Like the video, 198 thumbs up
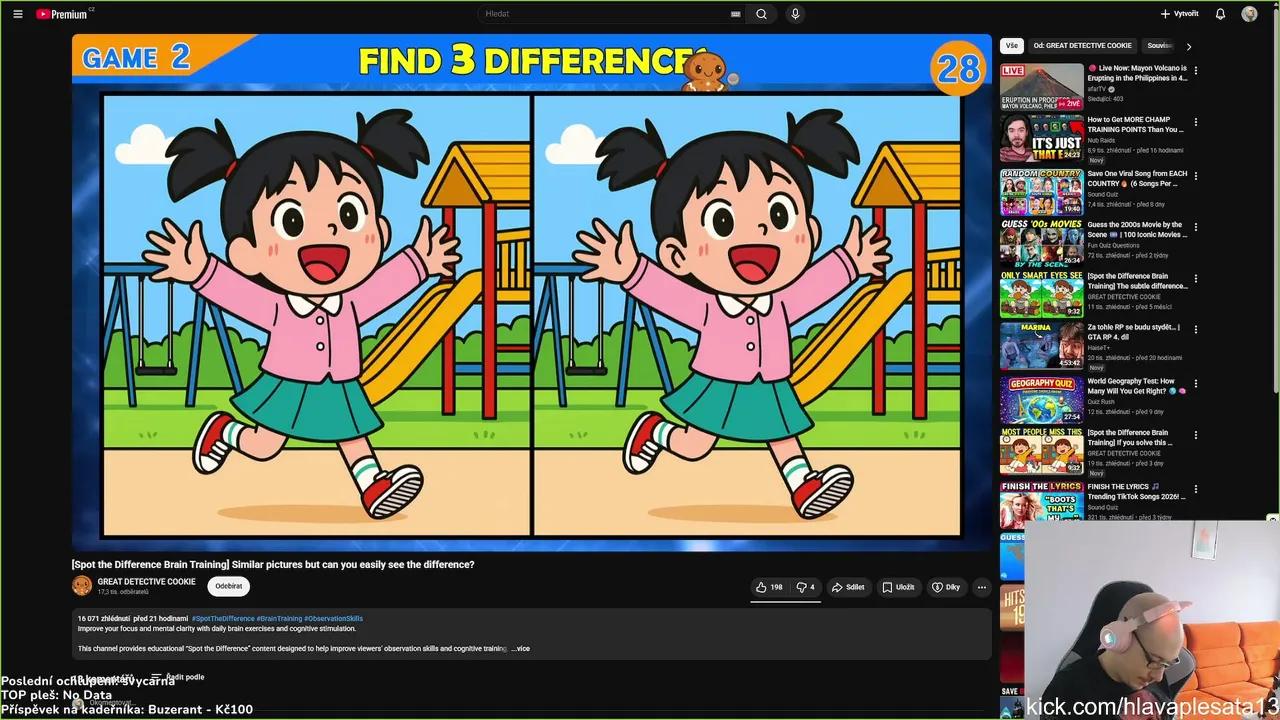The height and width of the screenshot is (720, 1280). point(769,587)
